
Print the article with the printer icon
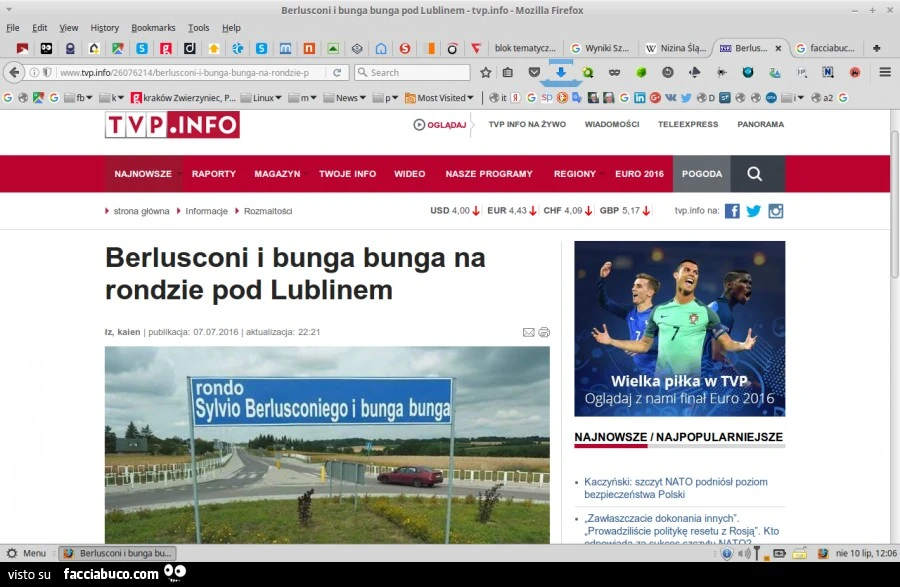[x=544, y=332]
